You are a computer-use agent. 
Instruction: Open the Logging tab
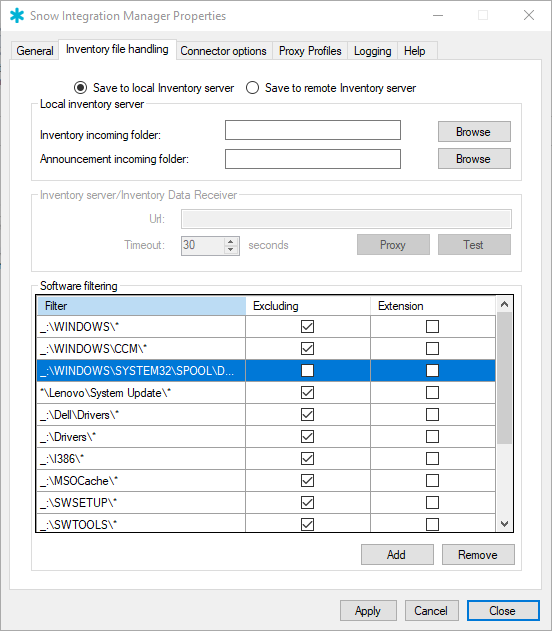click(x=372, y=51)
